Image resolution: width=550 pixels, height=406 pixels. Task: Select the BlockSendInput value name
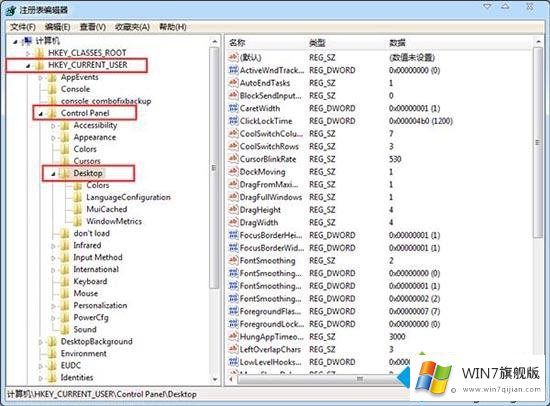tap(270, 95)
